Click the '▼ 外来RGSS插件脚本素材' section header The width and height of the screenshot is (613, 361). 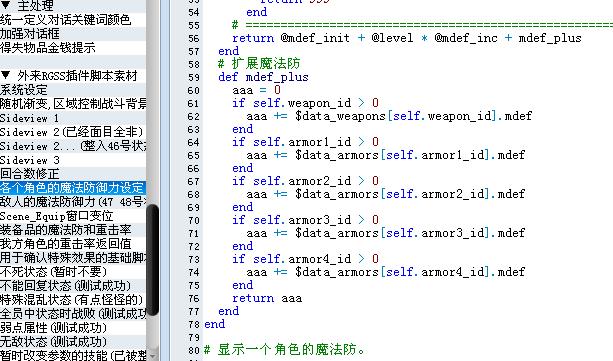(73, 76)
